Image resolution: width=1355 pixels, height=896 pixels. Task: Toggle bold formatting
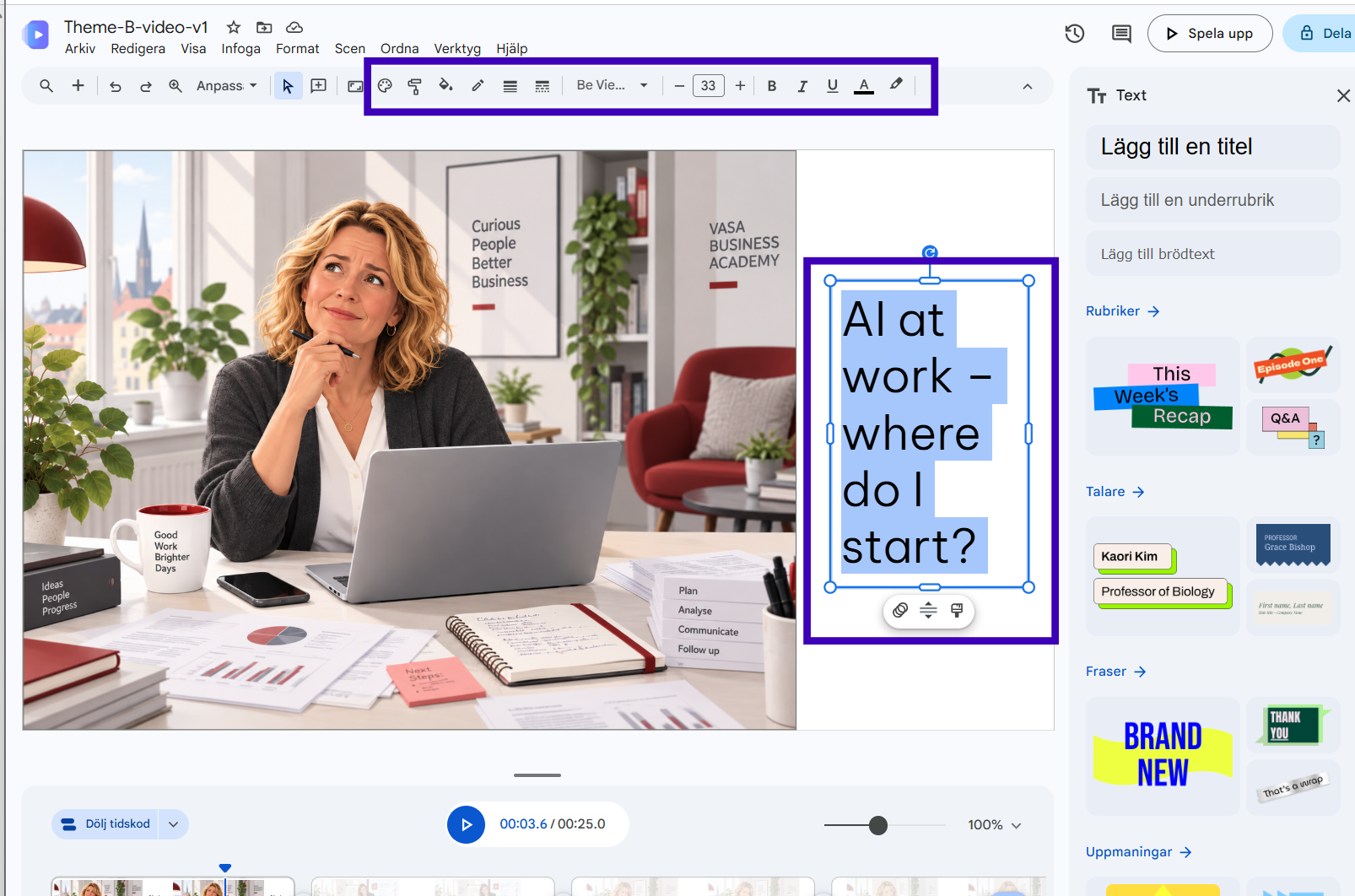pyautogui.click(x=772, y=86)
